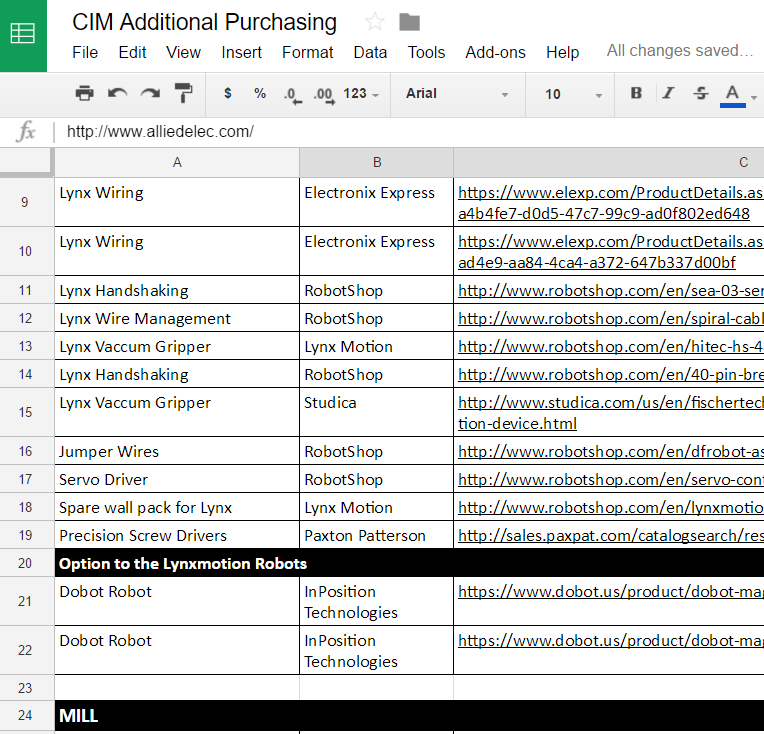Open the Add-ons menu
The image size is (764, 734).
coord(495,52)
